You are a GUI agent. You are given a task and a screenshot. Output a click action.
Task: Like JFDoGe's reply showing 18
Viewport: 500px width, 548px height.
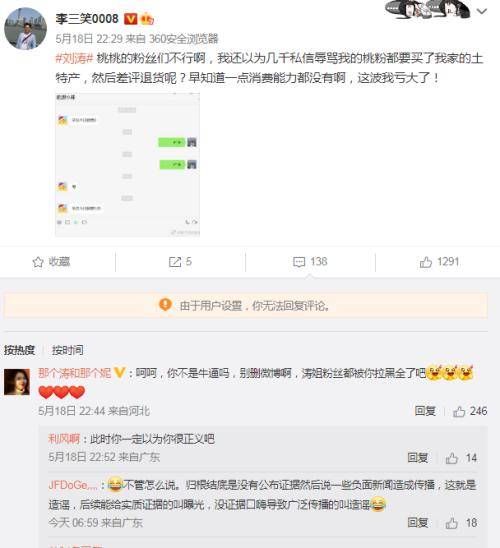pyautogui.click(x=461, y=523)
